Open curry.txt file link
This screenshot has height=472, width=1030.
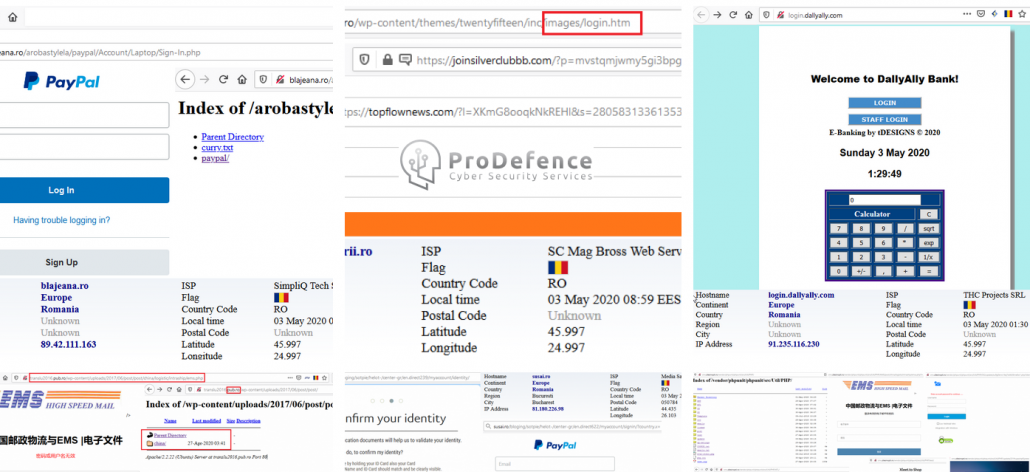coord(217,148)
